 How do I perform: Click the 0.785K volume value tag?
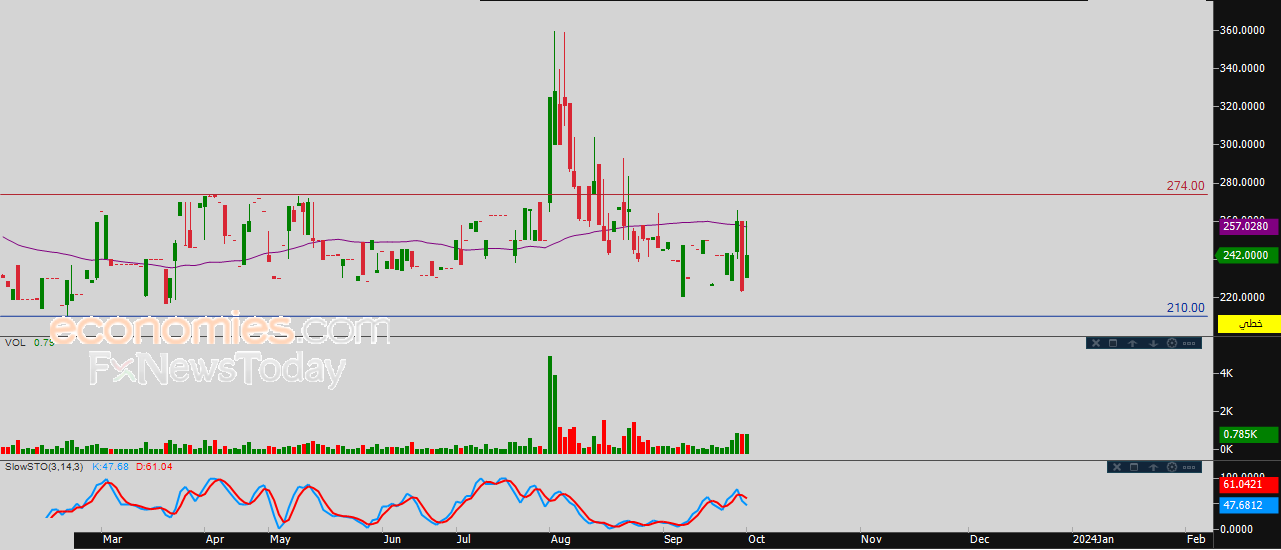click(1249, 434)
